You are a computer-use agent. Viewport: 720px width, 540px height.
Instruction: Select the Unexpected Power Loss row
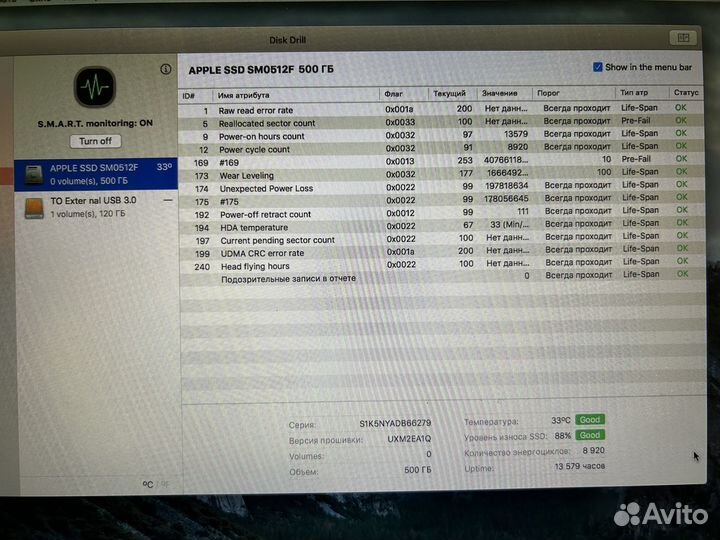(441, 186)
